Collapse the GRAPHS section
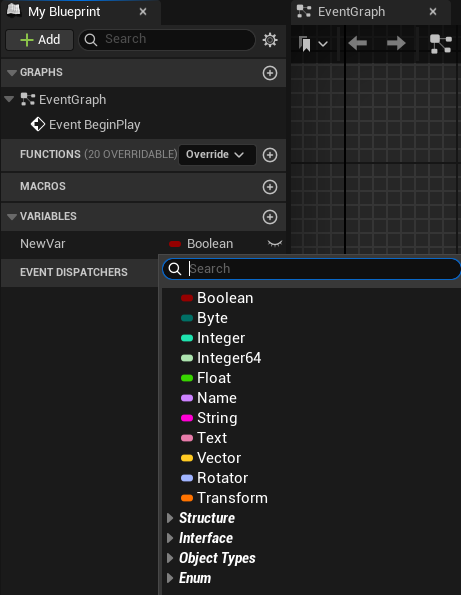 [12, 72]
